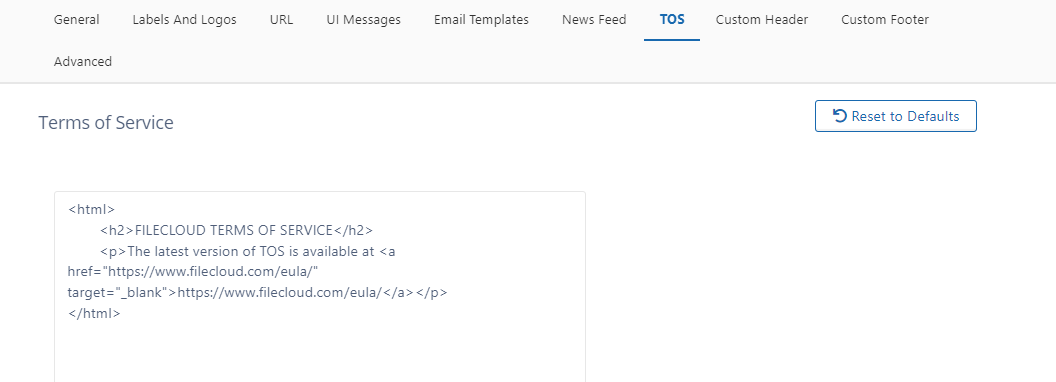Open the Custom Header tab

click(x=762, y=20)
